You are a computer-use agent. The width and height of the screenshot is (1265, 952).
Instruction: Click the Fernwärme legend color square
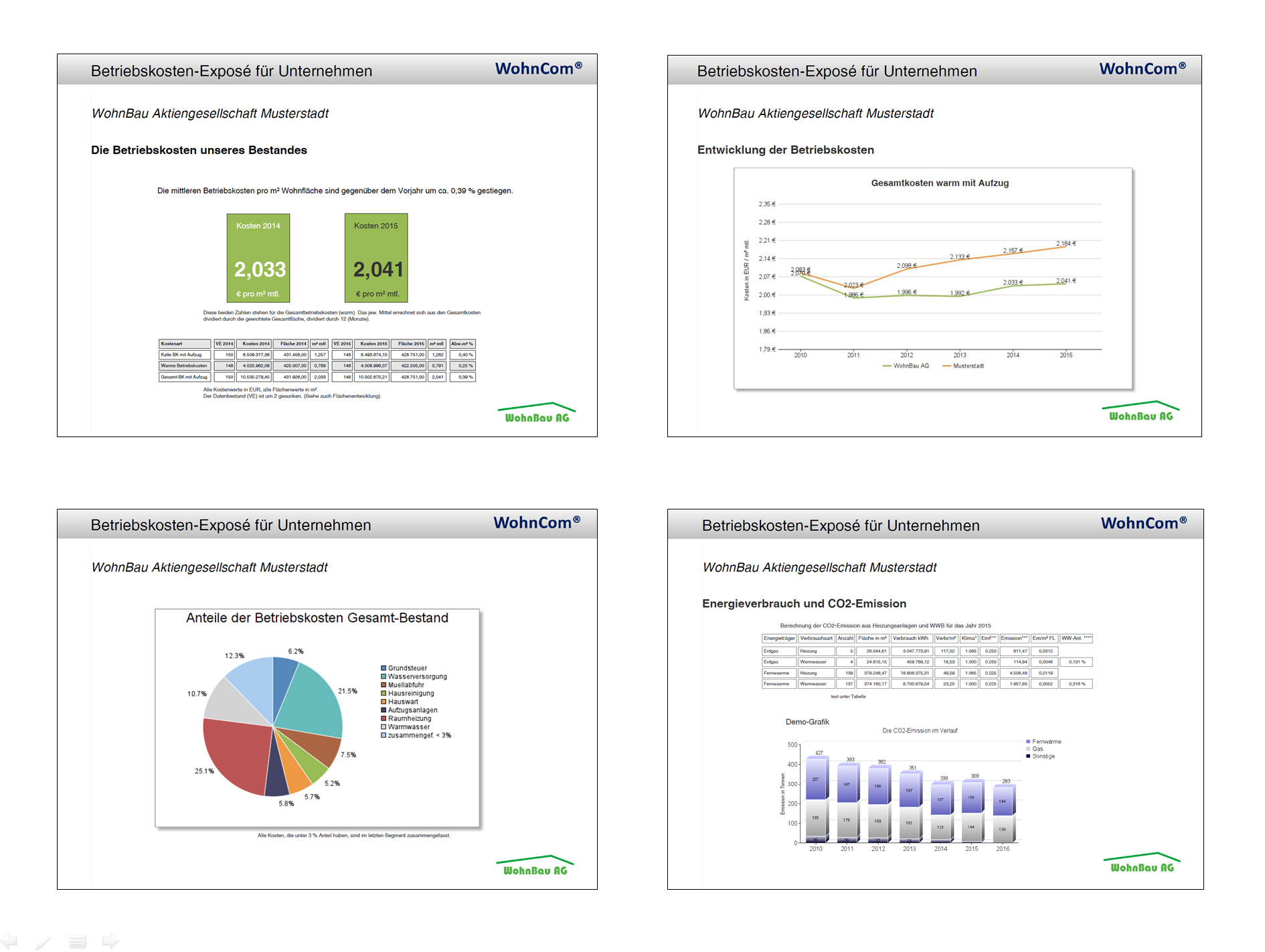[1028, 742]
